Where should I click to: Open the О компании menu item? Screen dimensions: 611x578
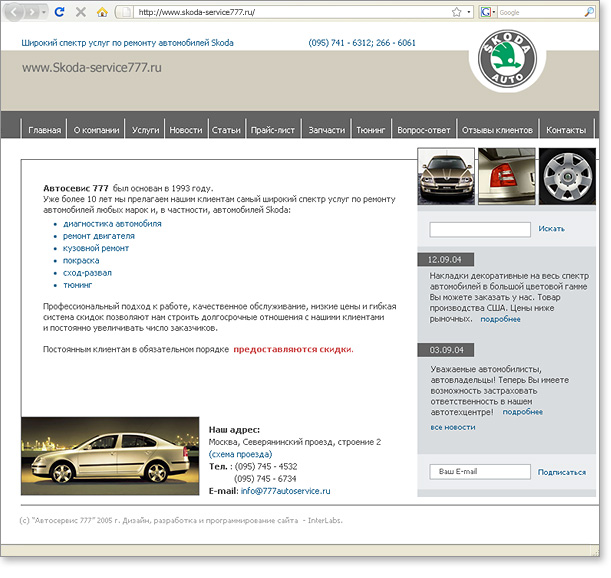pos(96,130)
